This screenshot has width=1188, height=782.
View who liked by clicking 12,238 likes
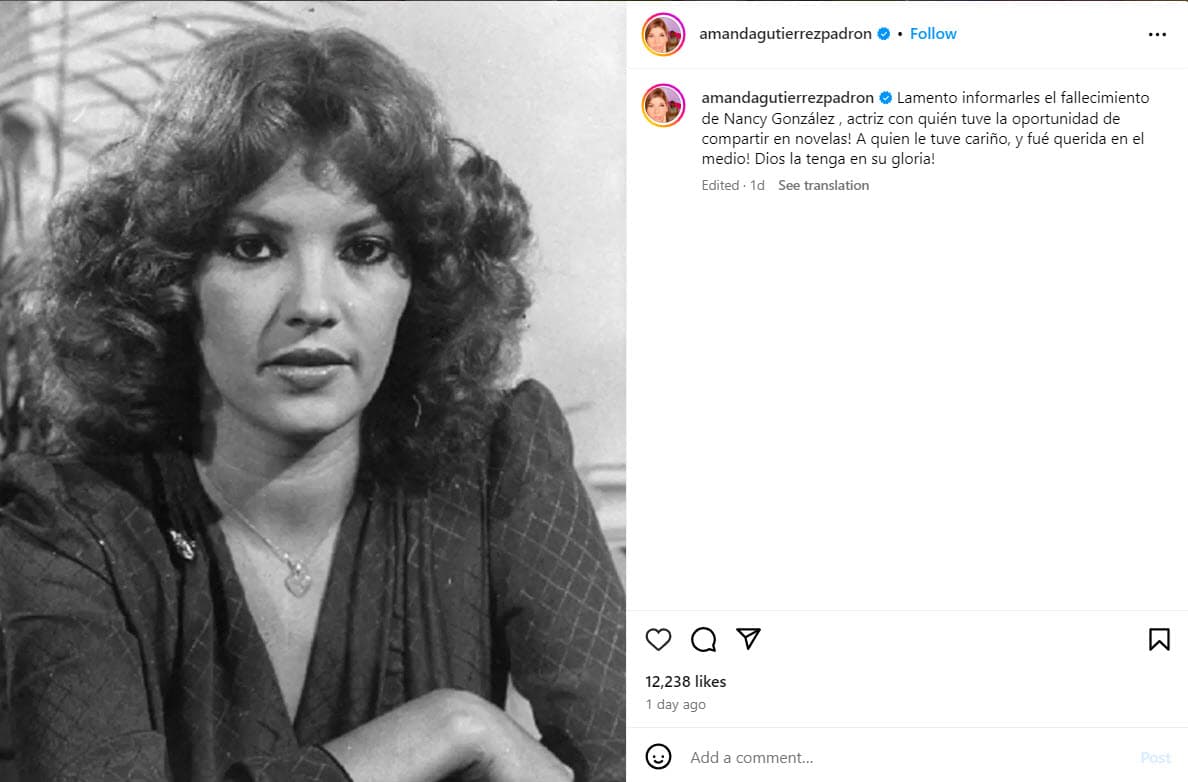[x=684, y=681]
